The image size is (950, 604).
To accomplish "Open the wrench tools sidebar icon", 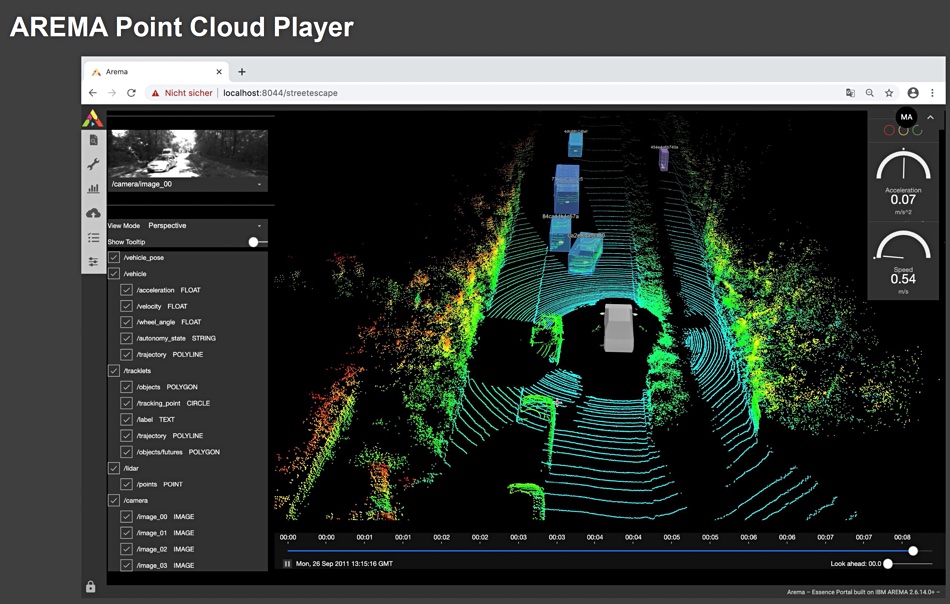I will (93, 164).
